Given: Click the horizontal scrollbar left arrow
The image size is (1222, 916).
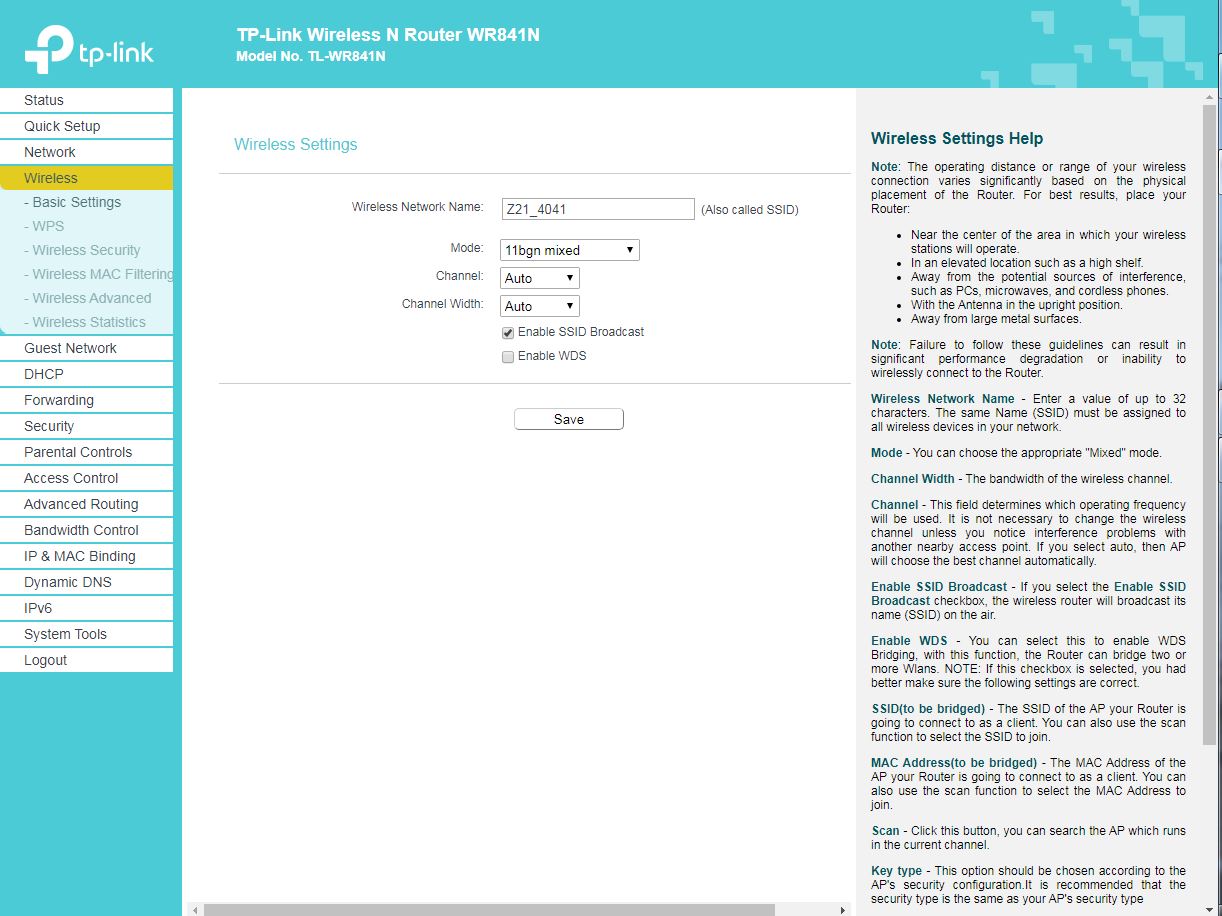Looking at the screenshot, I should [x=195, y=910].
